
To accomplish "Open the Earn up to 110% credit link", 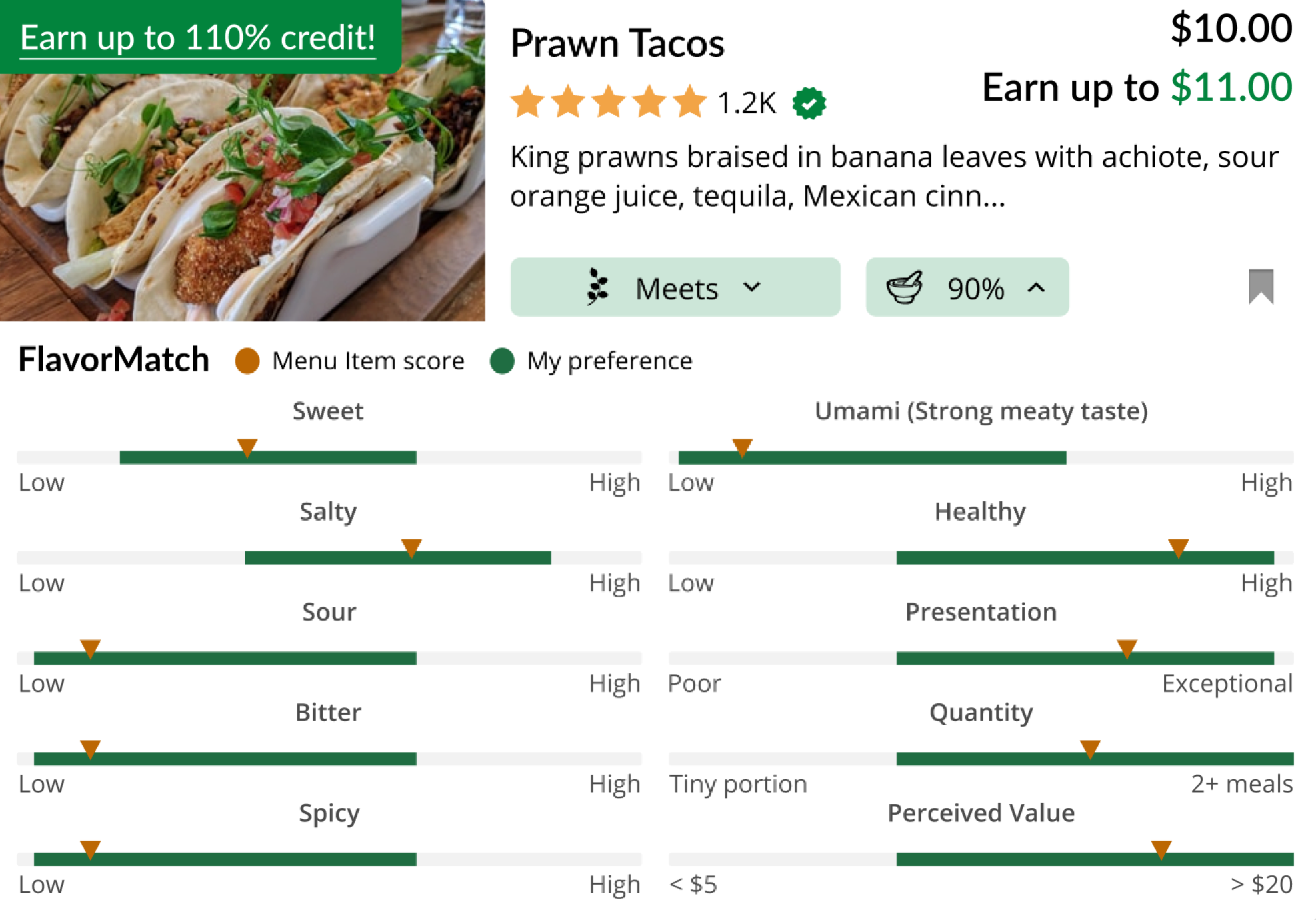I will click(197, 38).
